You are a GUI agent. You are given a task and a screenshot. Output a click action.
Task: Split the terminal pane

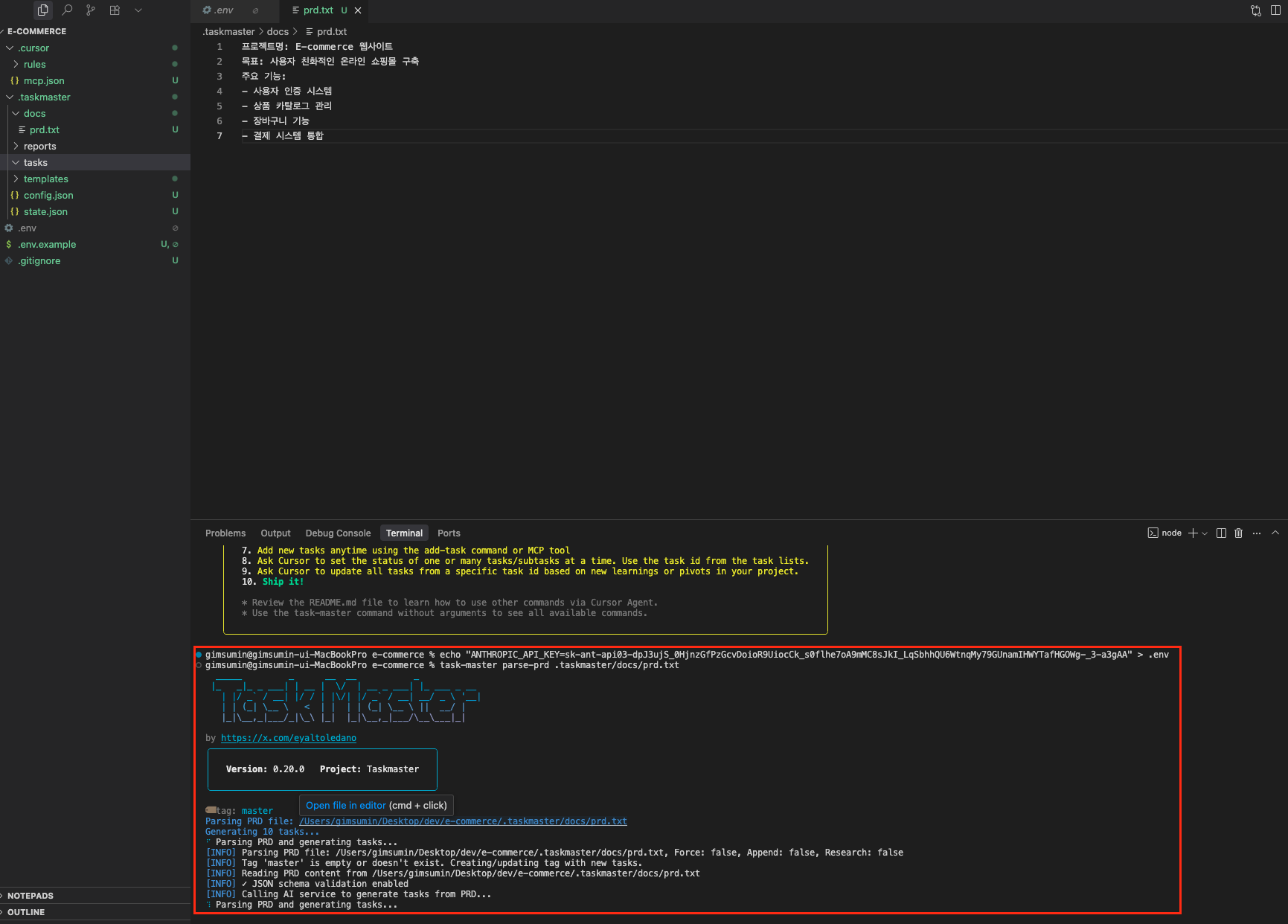pyautogui.click(x=1221, y=533)
